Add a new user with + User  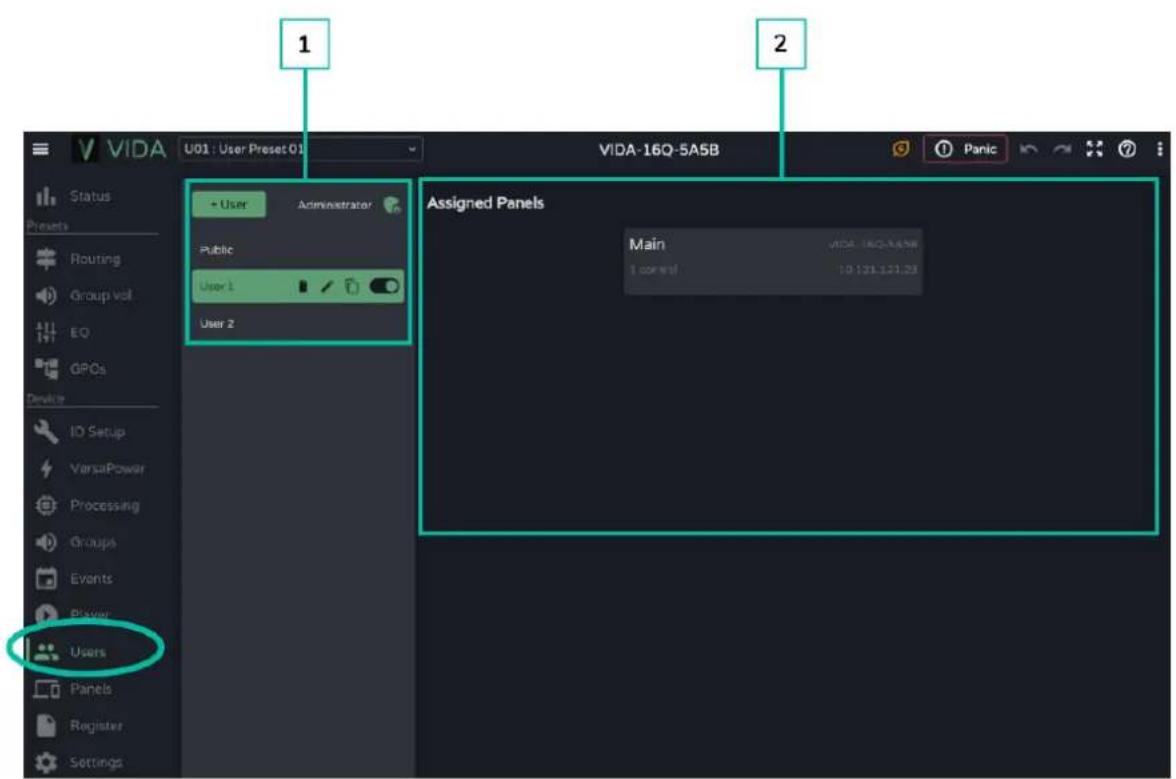(x=229, y=204)
